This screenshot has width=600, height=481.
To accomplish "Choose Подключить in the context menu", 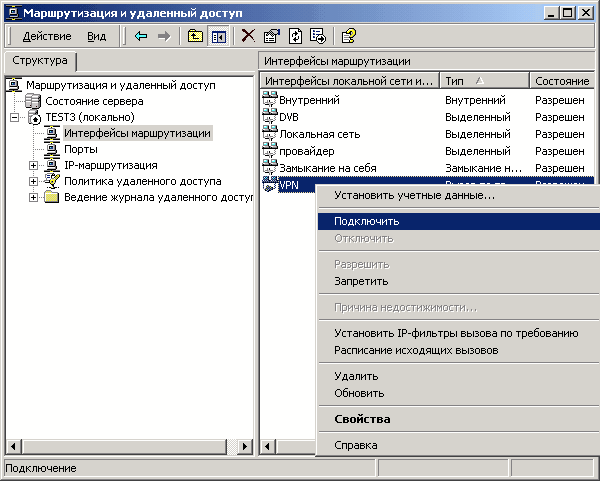I will point(366,221).
